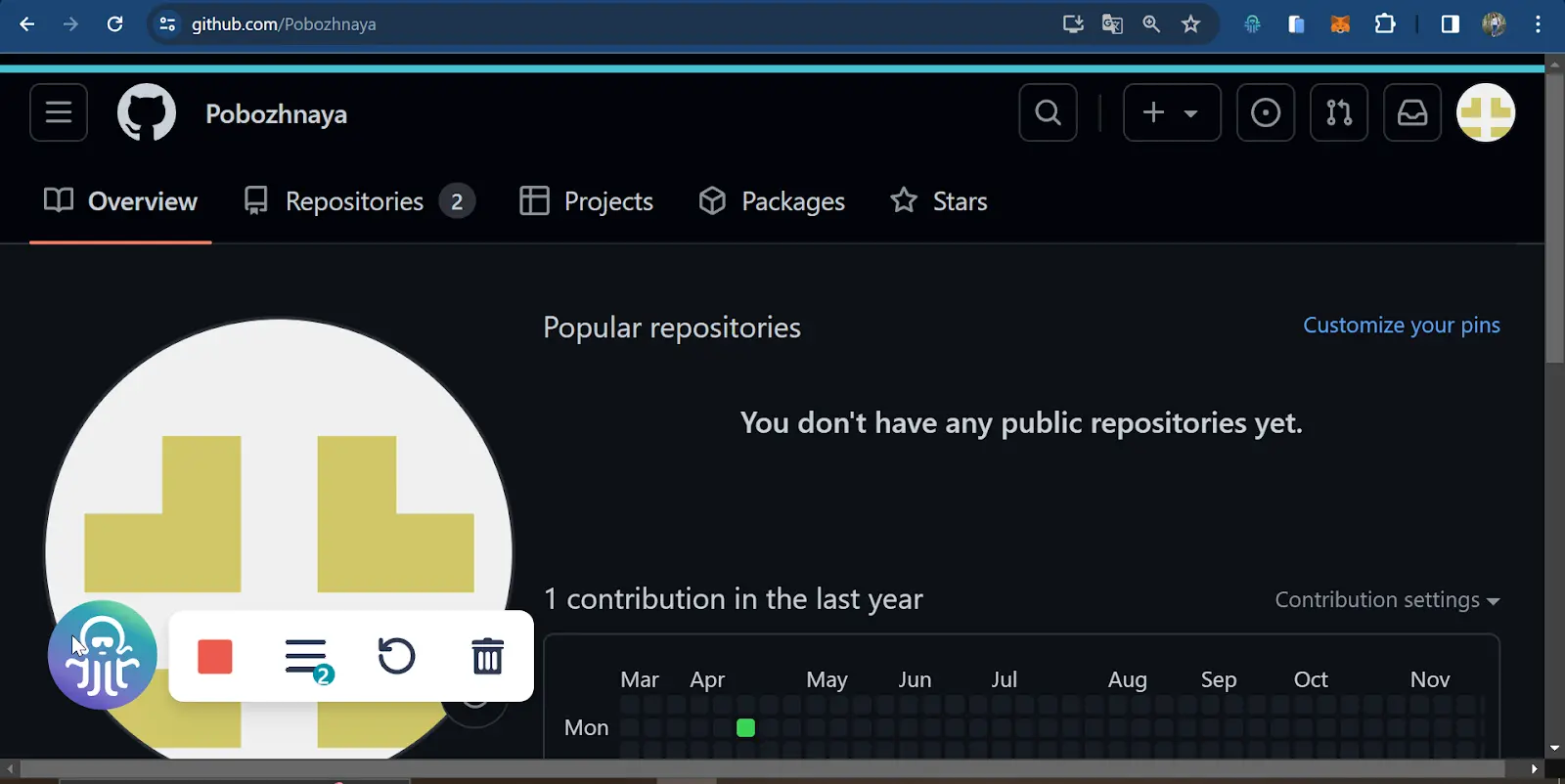This screenshot has height=784, width=1565.
Task: Expand the Create new plus dropdown
Action: pos(1172,112)
